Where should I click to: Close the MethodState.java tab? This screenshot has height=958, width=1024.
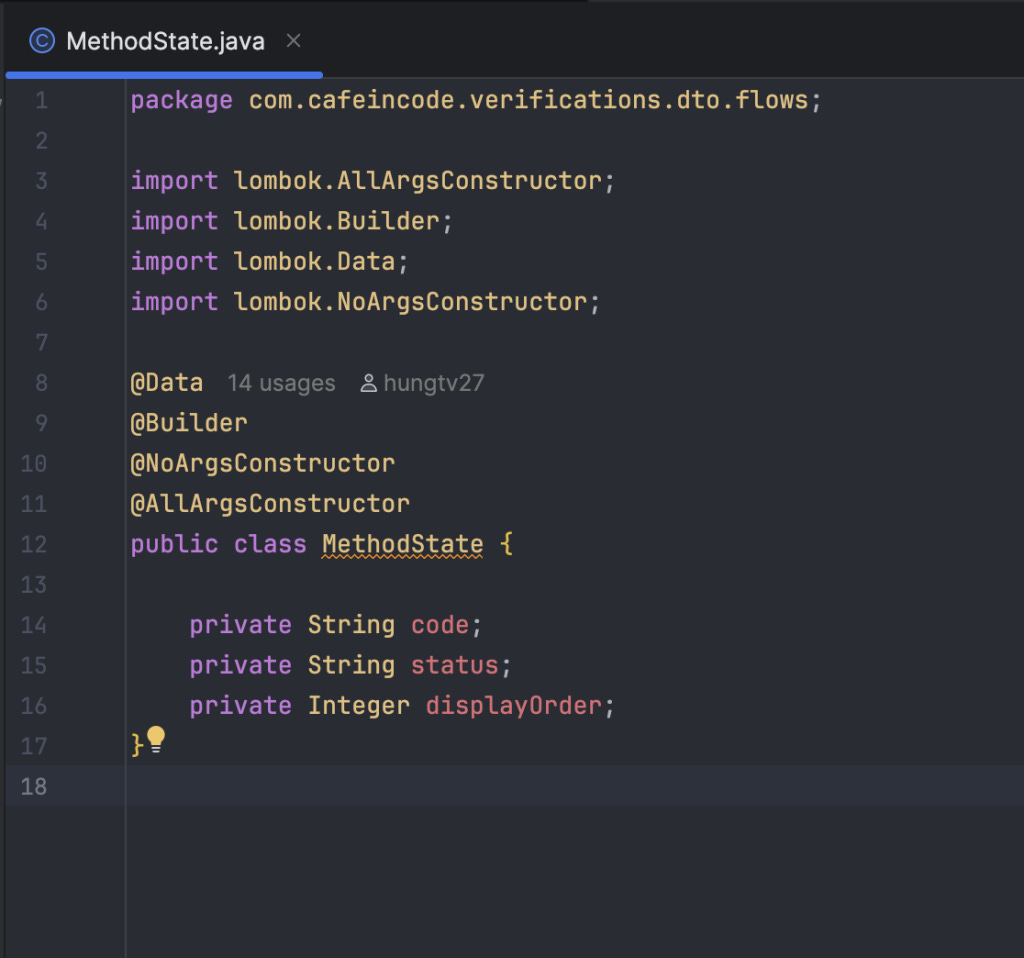pyautogui.click(x=294, y=41)
